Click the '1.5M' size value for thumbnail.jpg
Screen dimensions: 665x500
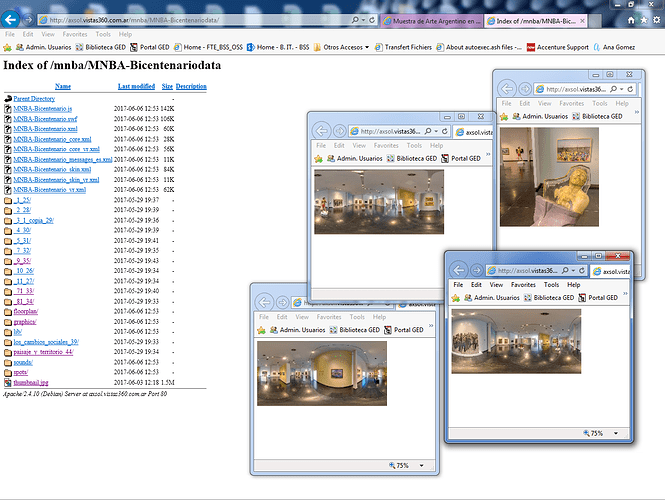click(168, 383)
